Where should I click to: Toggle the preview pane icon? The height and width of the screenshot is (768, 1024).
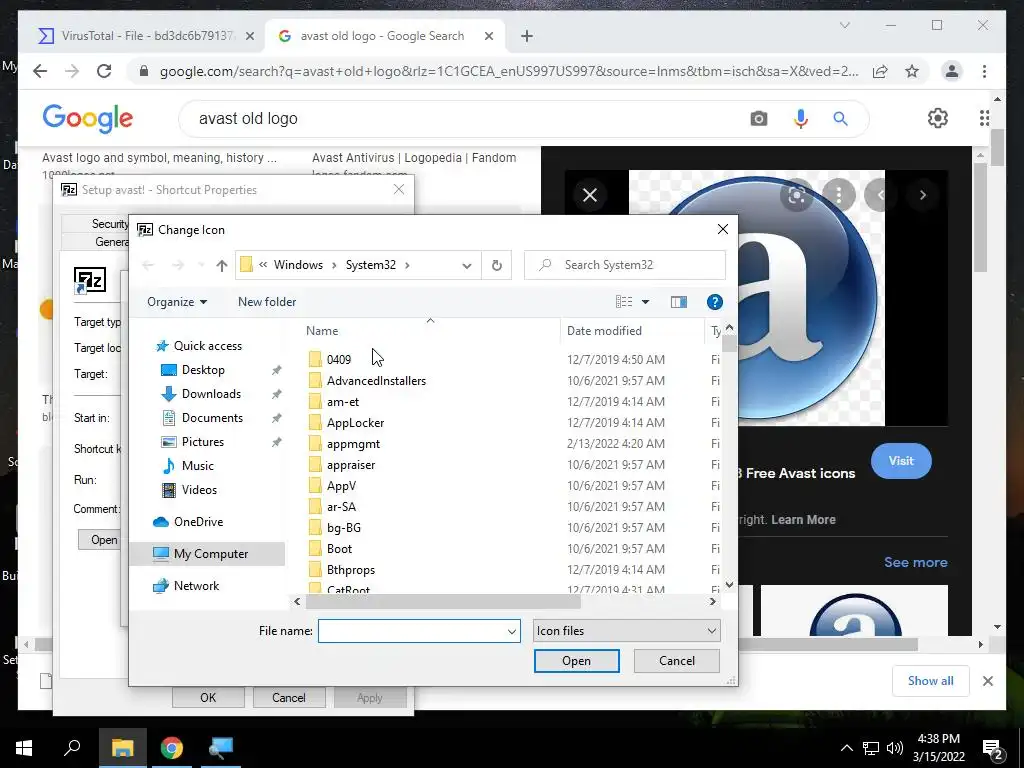point(679,302)
